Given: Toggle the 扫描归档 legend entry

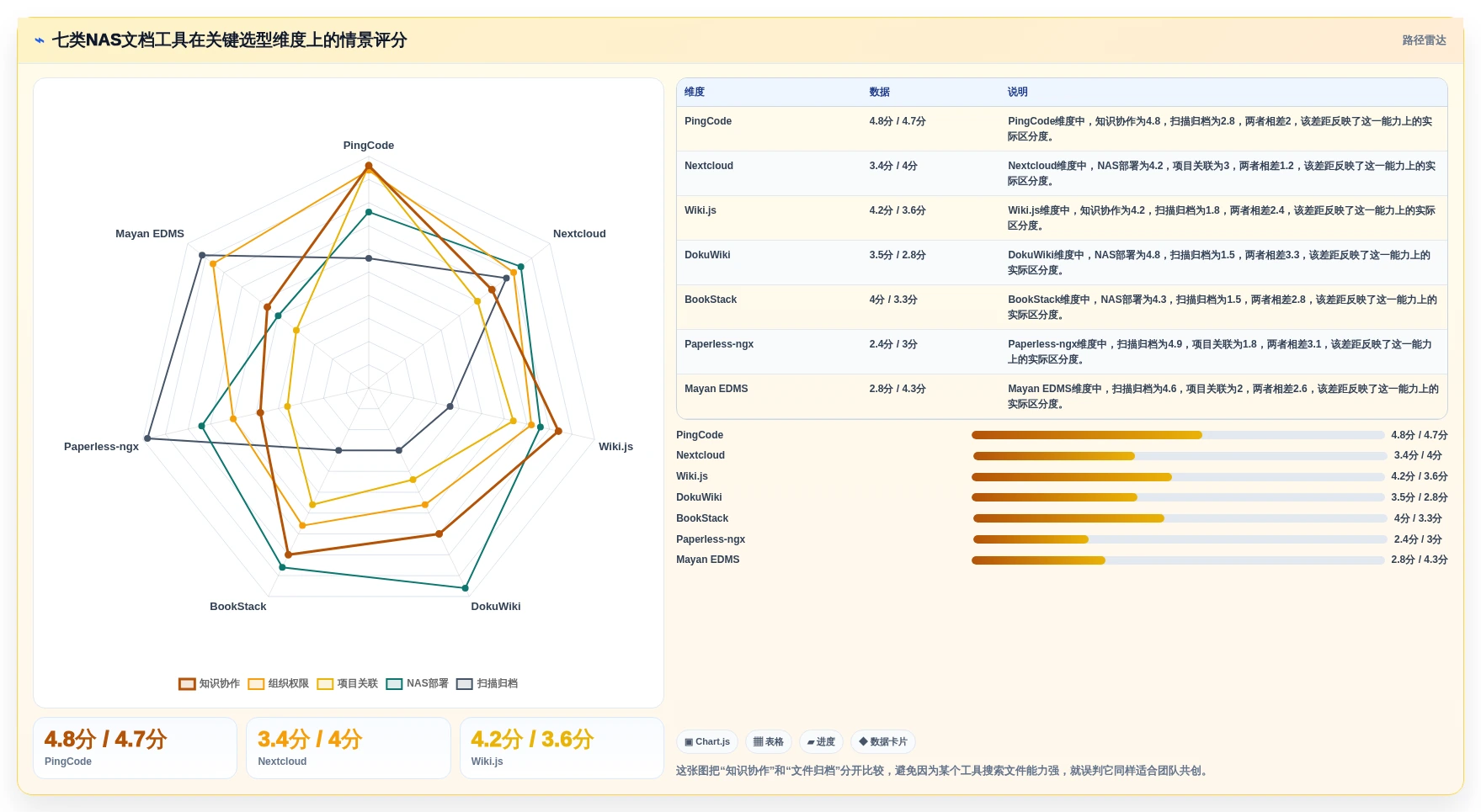Looking at the screenshot, I should pyautogui.click(x=487, y=683).
